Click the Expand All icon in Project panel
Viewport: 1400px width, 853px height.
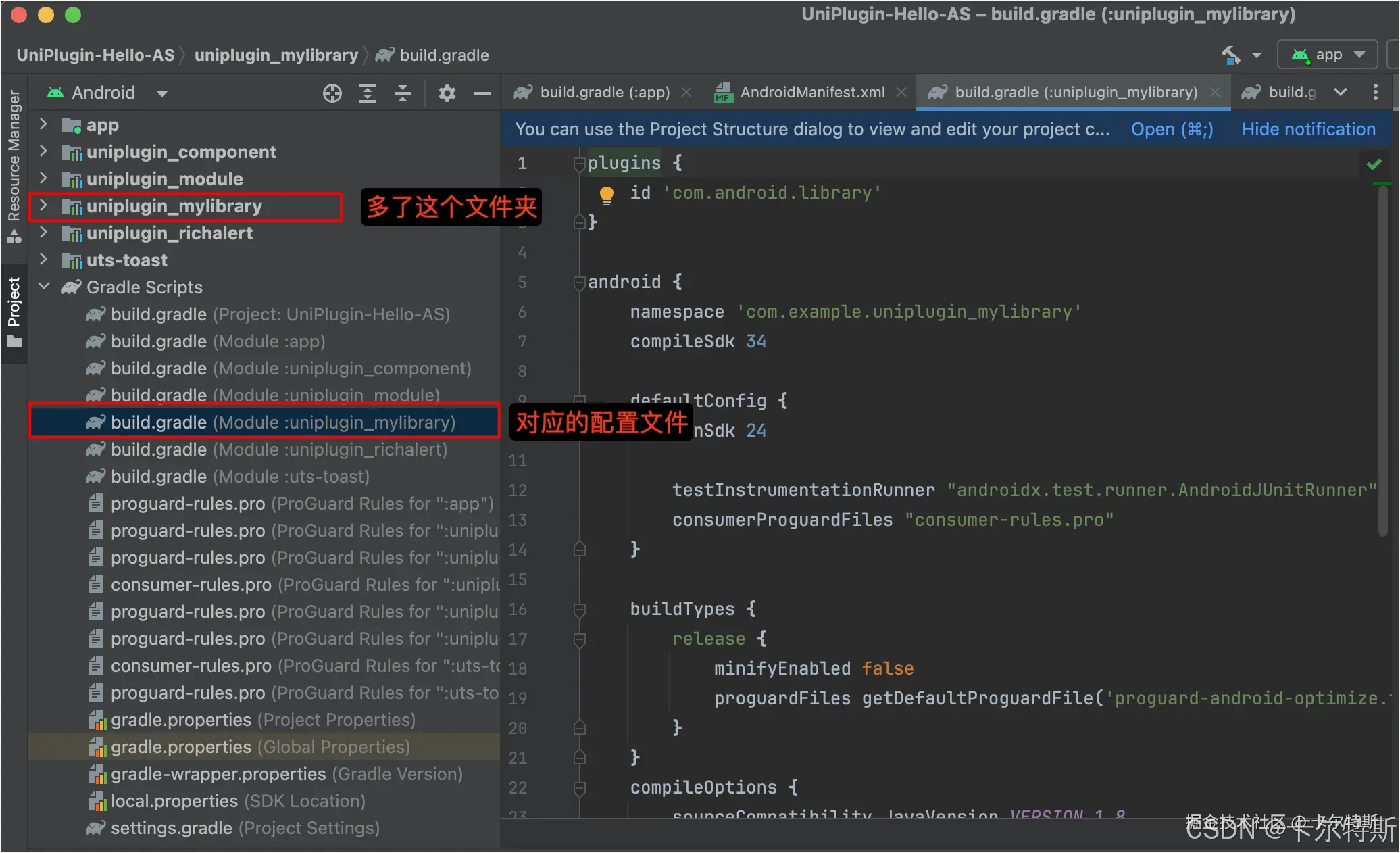point(367,93)
